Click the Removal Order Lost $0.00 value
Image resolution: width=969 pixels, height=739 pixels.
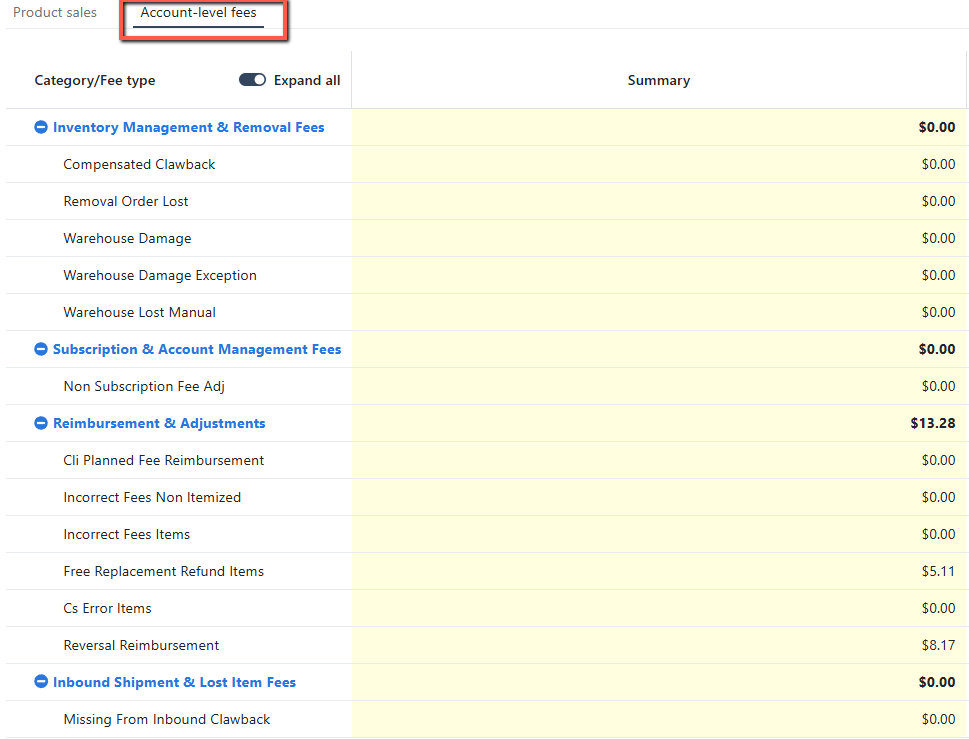pyautogui.click(x=938, y=201)
